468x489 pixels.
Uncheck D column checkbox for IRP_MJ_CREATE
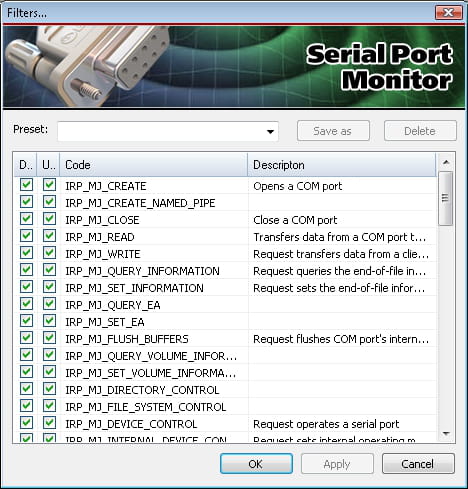(26, 184)
